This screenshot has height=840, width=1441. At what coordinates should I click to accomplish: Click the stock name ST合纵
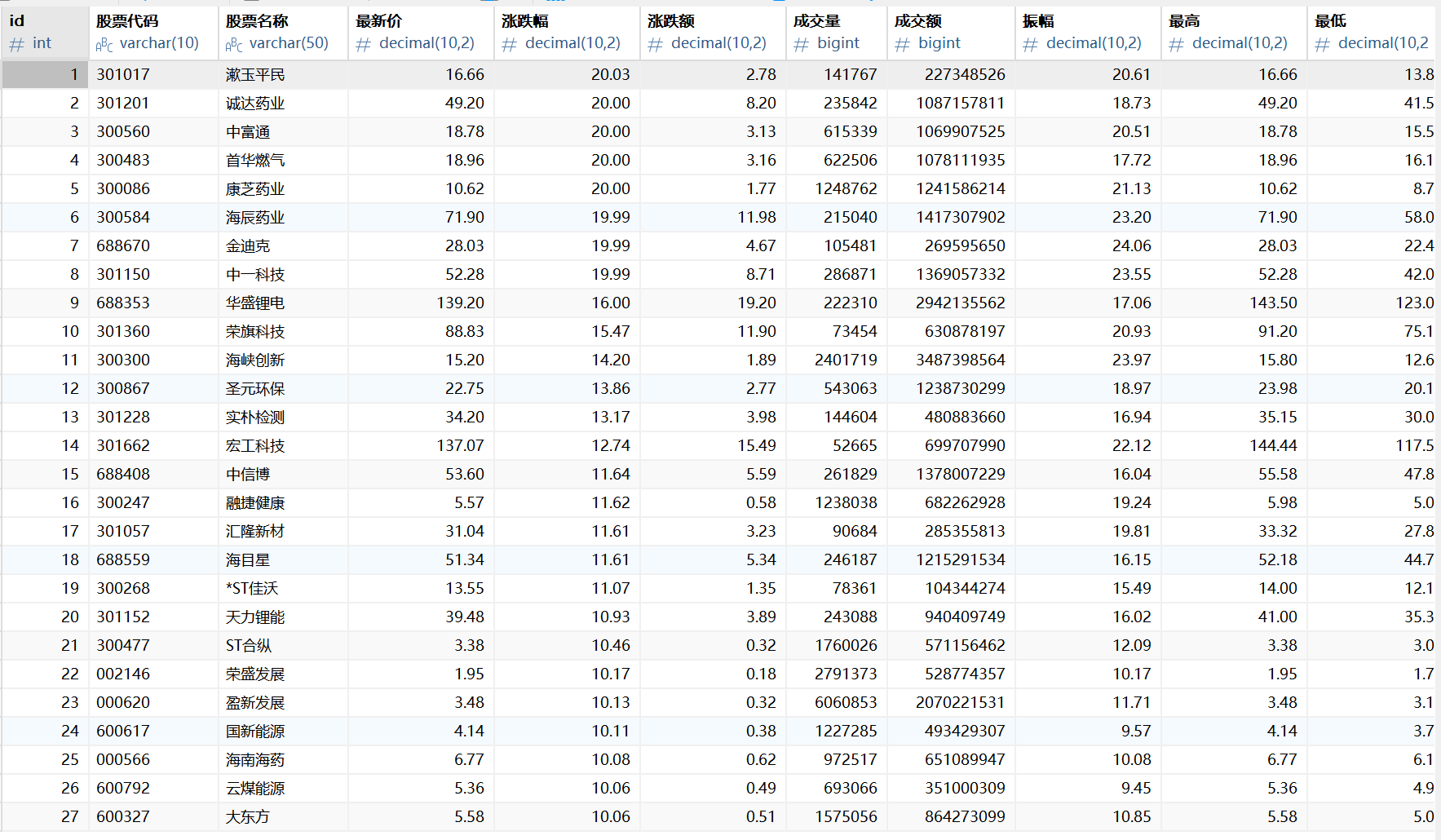[249, 646]
